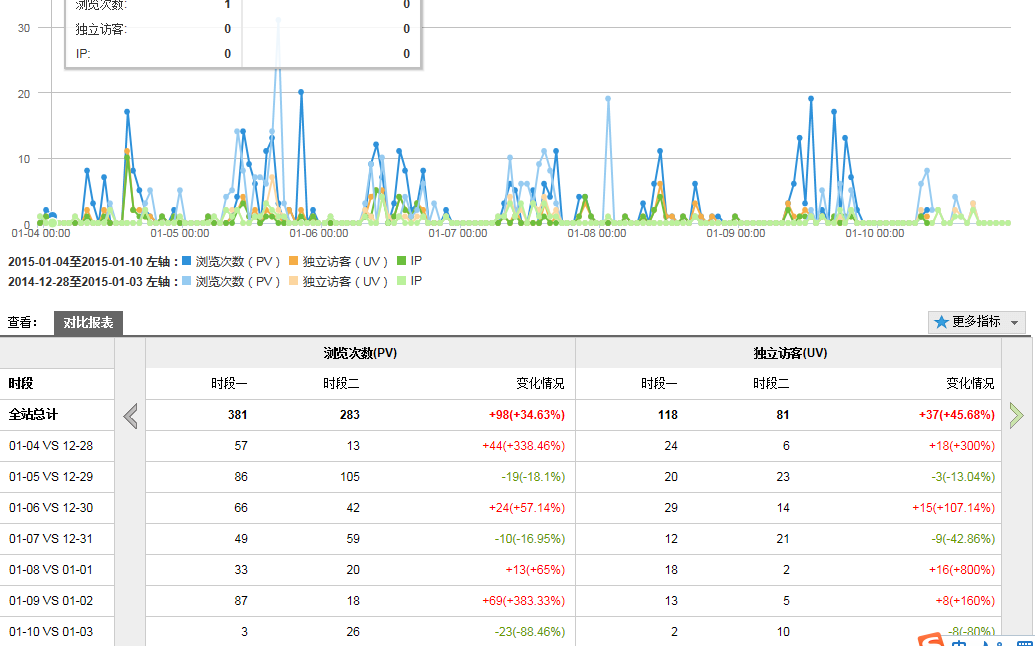Click the 查看: label beside the tab
Viewport: 1035px width, 646px height.
click(22, 323)
